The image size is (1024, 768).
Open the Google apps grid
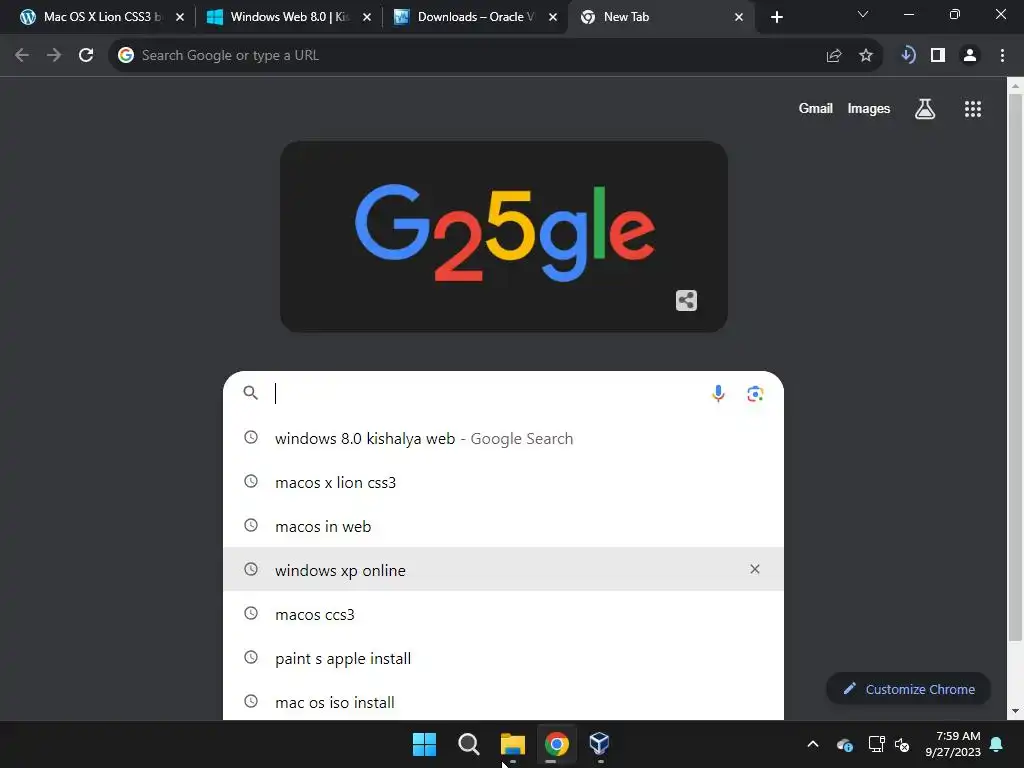[973, 109]
